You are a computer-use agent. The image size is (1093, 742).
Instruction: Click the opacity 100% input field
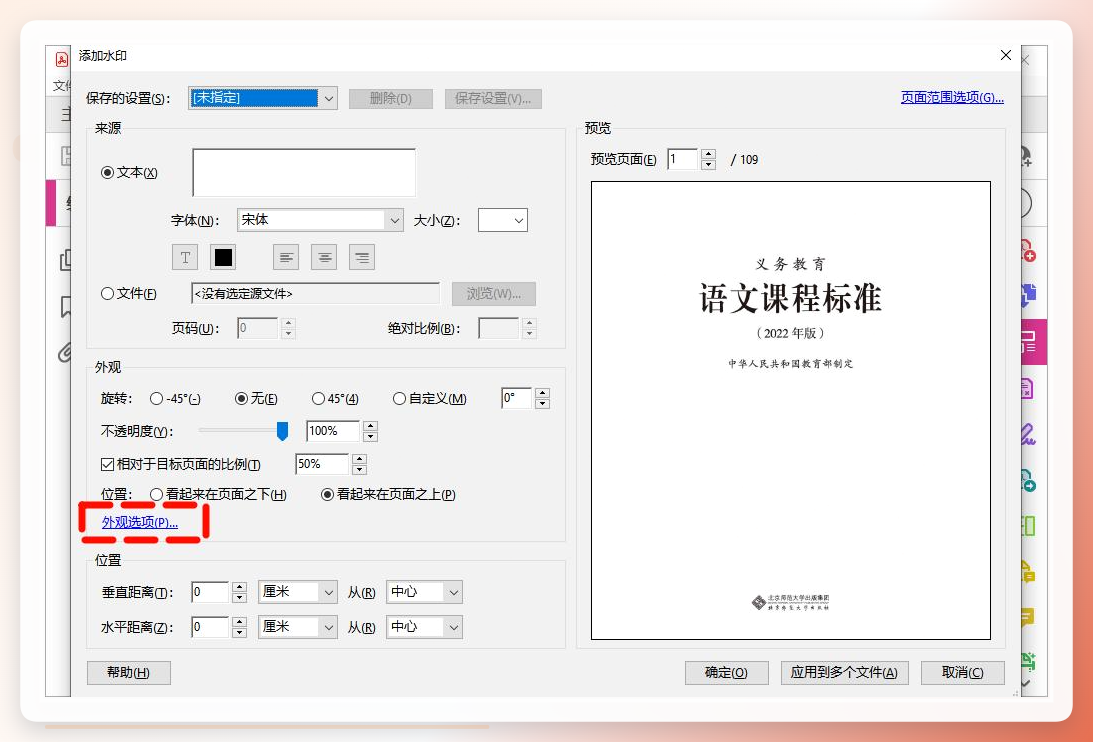333,431
